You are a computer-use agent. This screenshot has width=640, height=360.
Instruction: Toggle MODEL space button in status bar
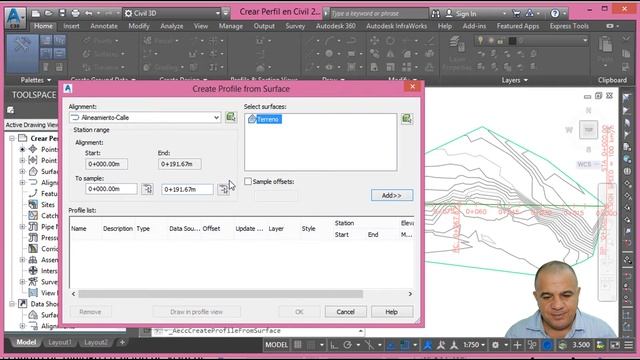coord(276,345)
